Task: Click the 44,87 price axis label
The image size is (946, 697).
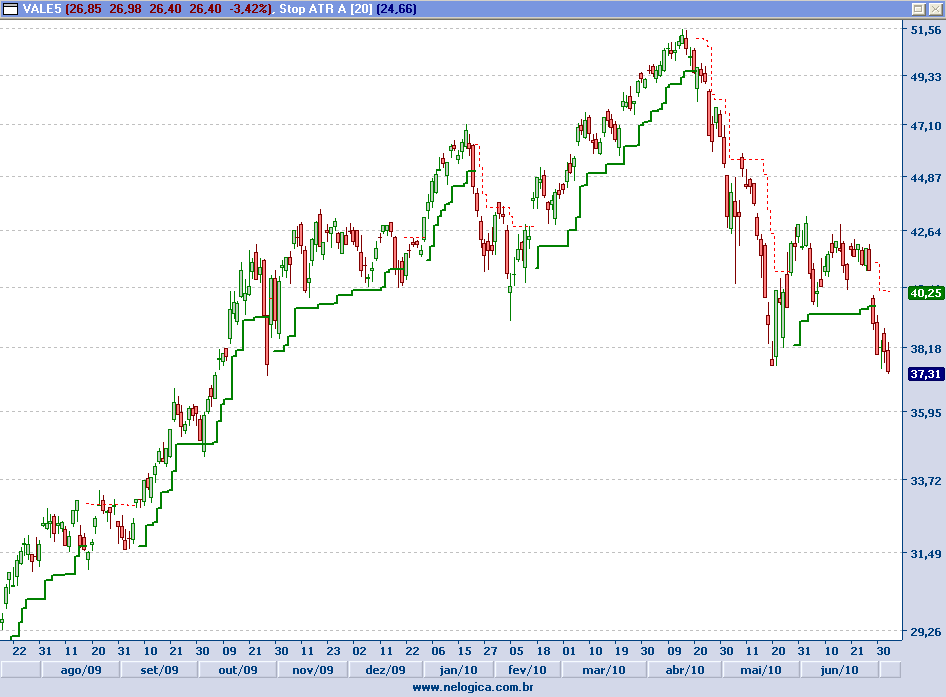Action: (x=925, y=178)
